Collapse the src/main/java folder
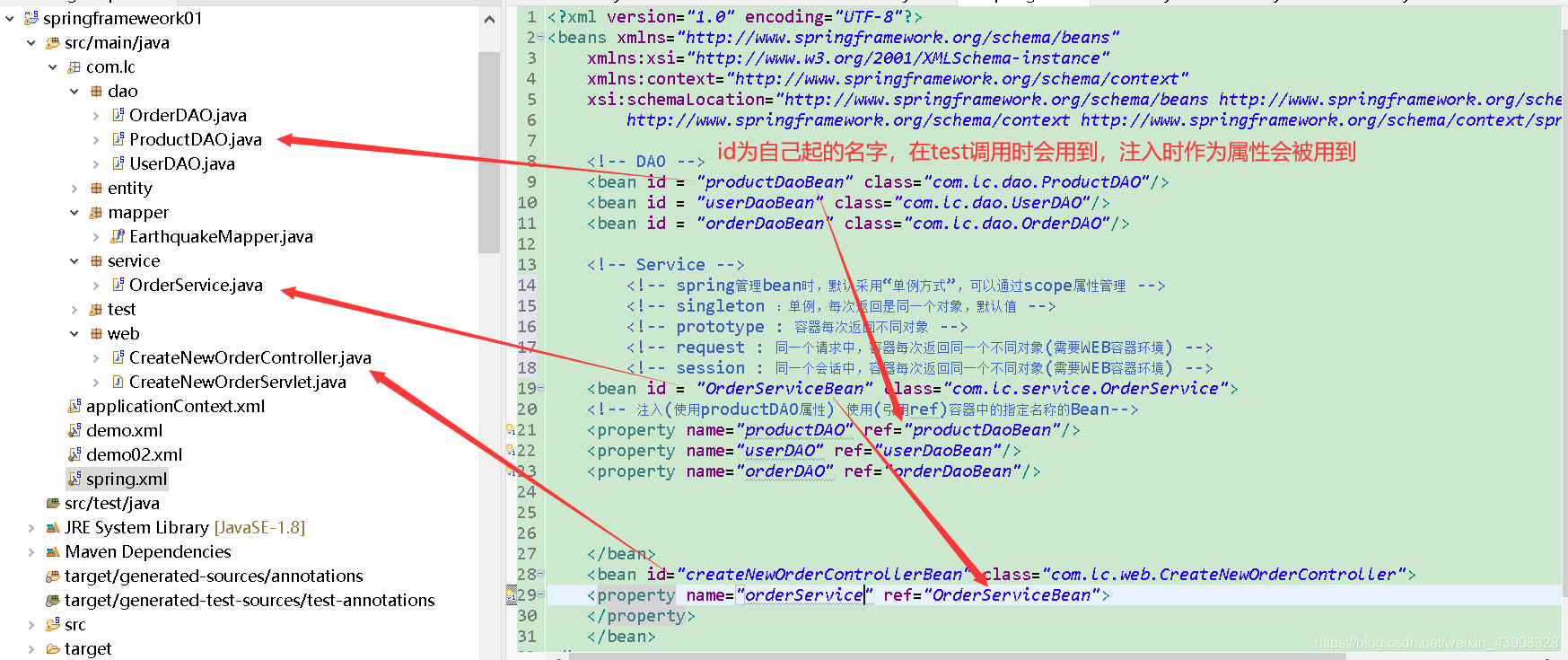The height and width of the screenshot is (660, 1568). 31,42
